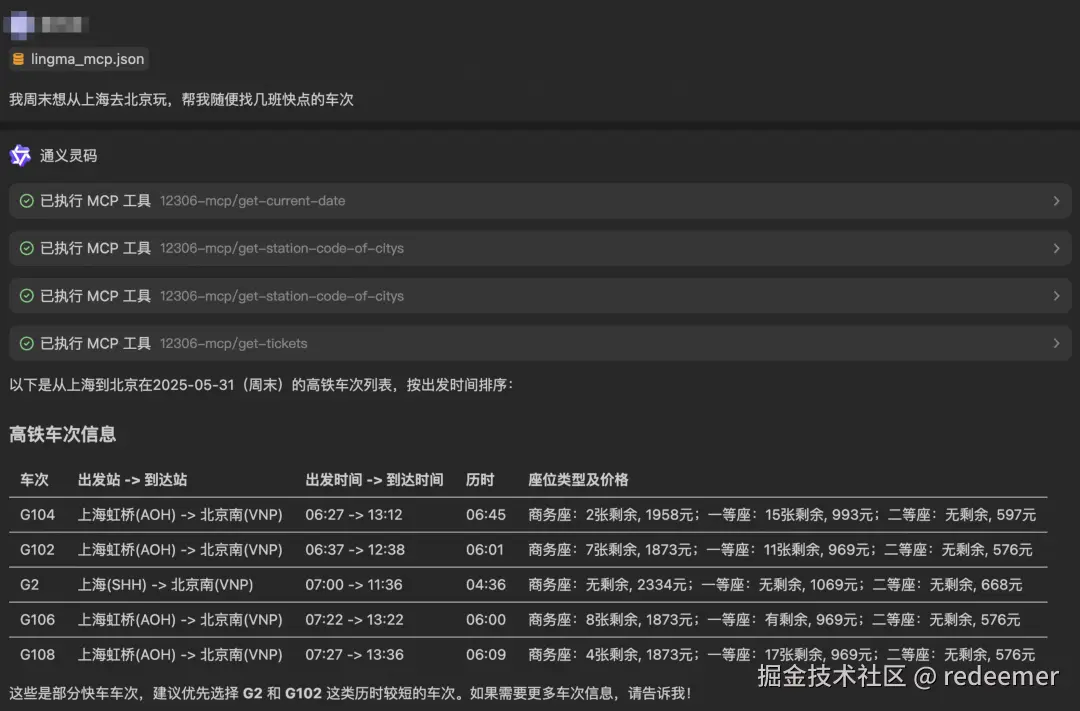The image size is (1080, 711).
Task: Expand the second get-station-code tool result
Action: pyautogui.click(x=1056, y=296)
